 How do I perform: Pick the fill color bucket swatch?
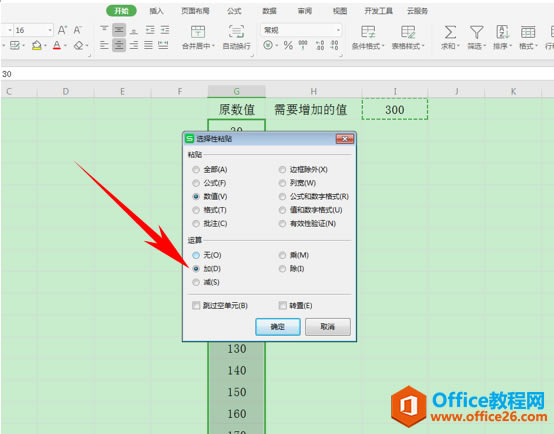pyautogui.click(x=36, y=45)
